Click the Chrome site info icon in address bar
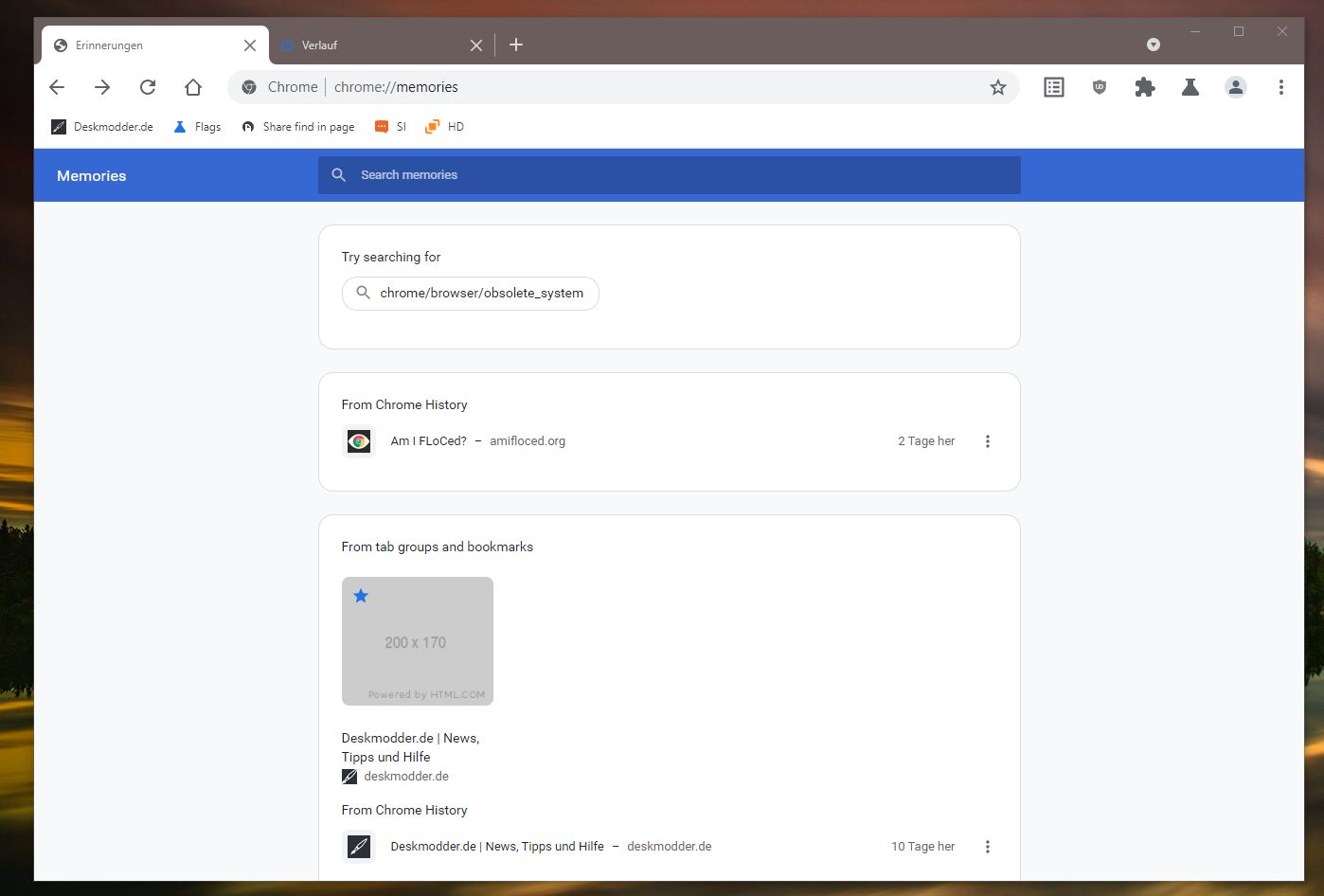1324x896 pixels. pos(249,87)
